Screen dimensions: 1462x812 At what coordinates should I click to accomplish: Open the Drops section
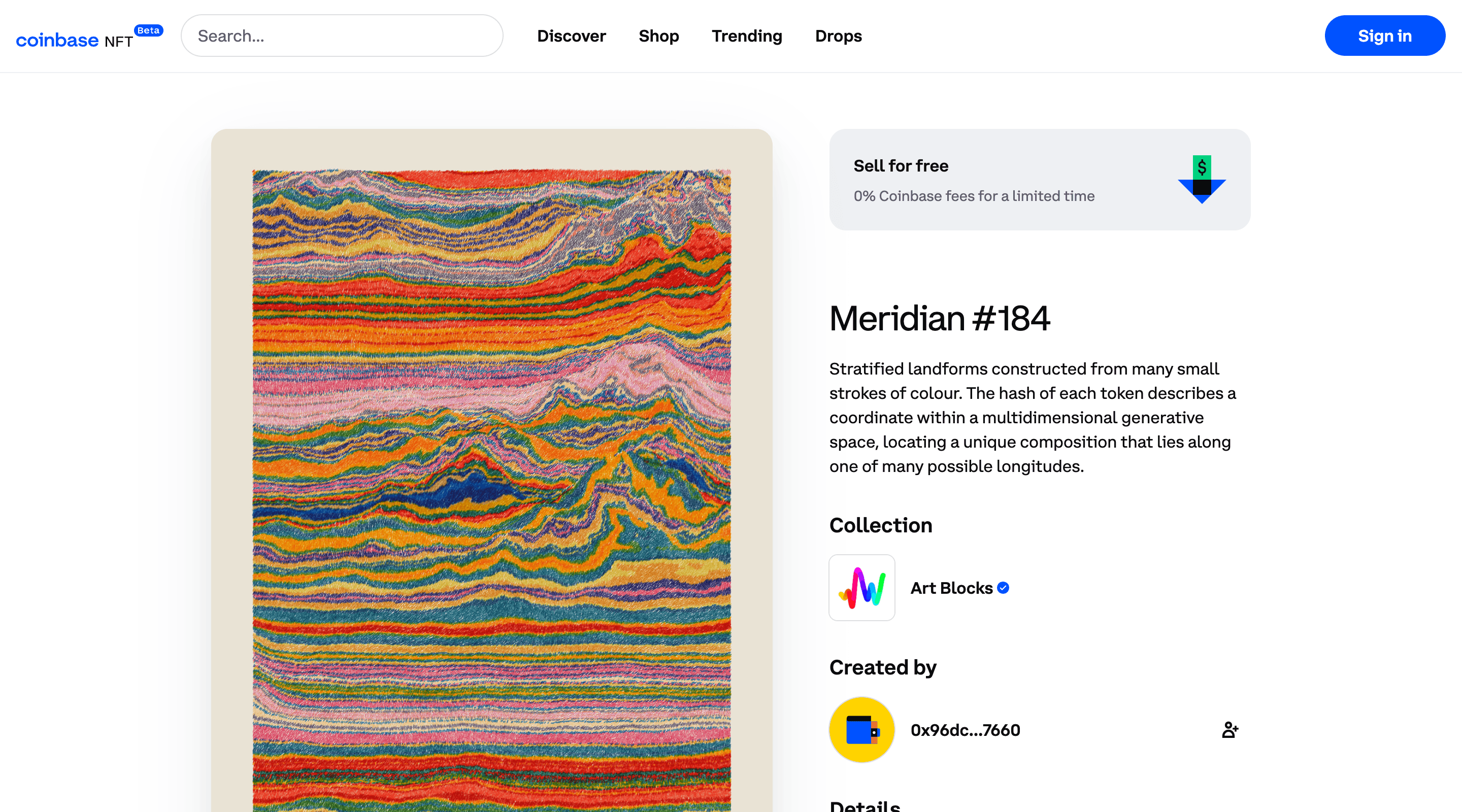[x=838, y=36]
